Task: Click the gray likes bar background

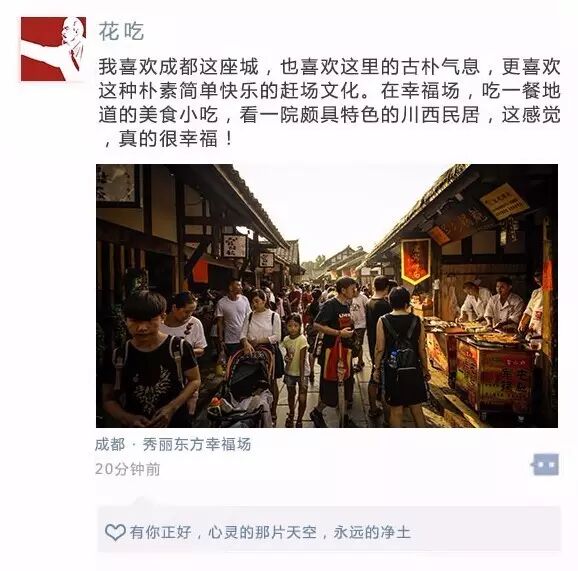Action: tap(329, 529)
